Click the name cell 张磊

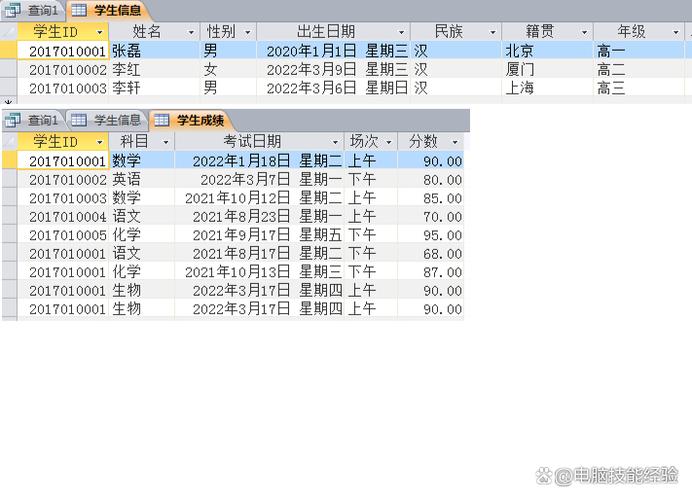point(154,51)
